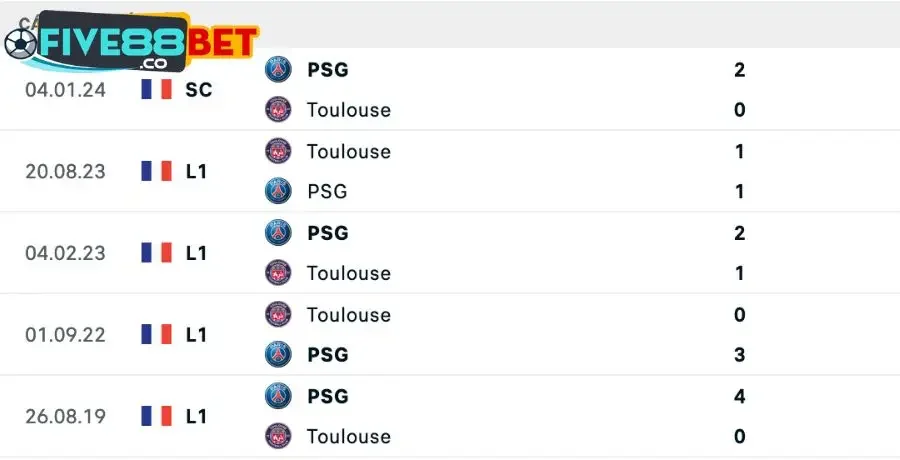Select Toulouse team name in 26.08.19 match
Viewport: 900px width, 460px height.
(348, 436)
